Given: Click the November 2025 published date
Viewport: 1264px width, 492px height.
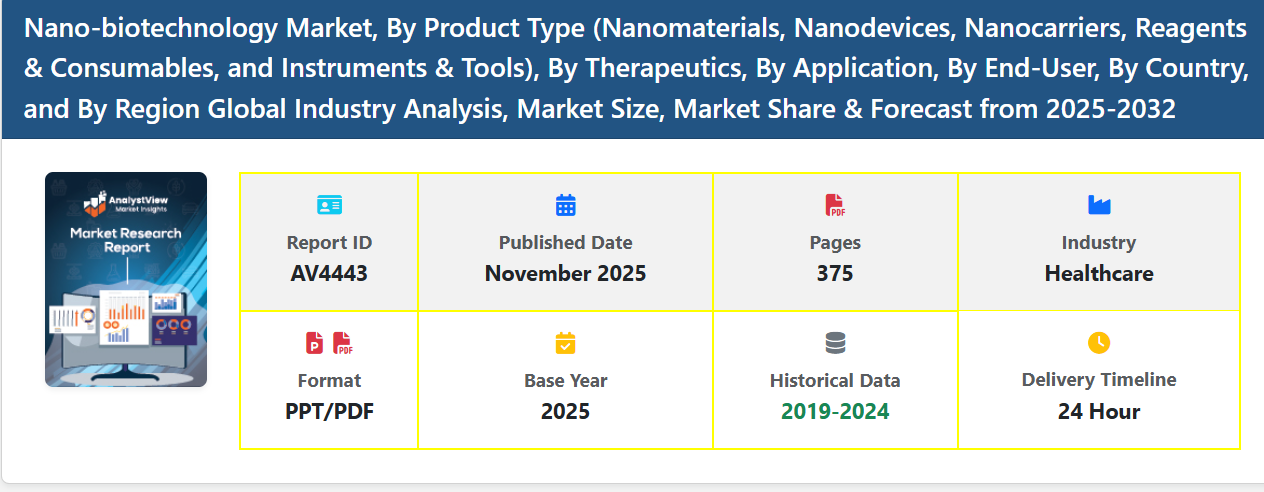Looking at the screenshot, I should 566,274.
